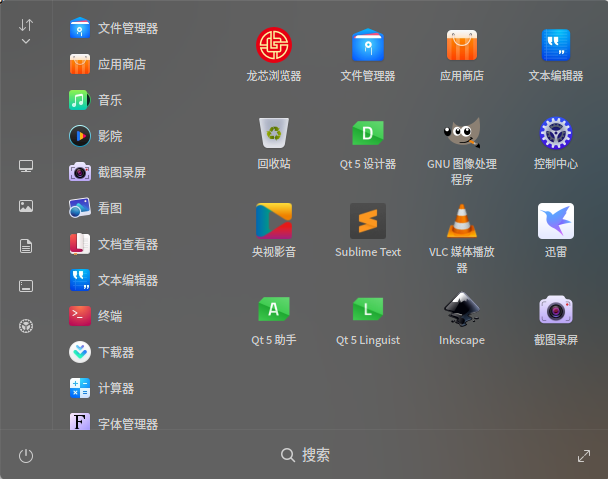Open the 回收站 trash
This screenshot has width=608, height=479.
coord(274,143)
